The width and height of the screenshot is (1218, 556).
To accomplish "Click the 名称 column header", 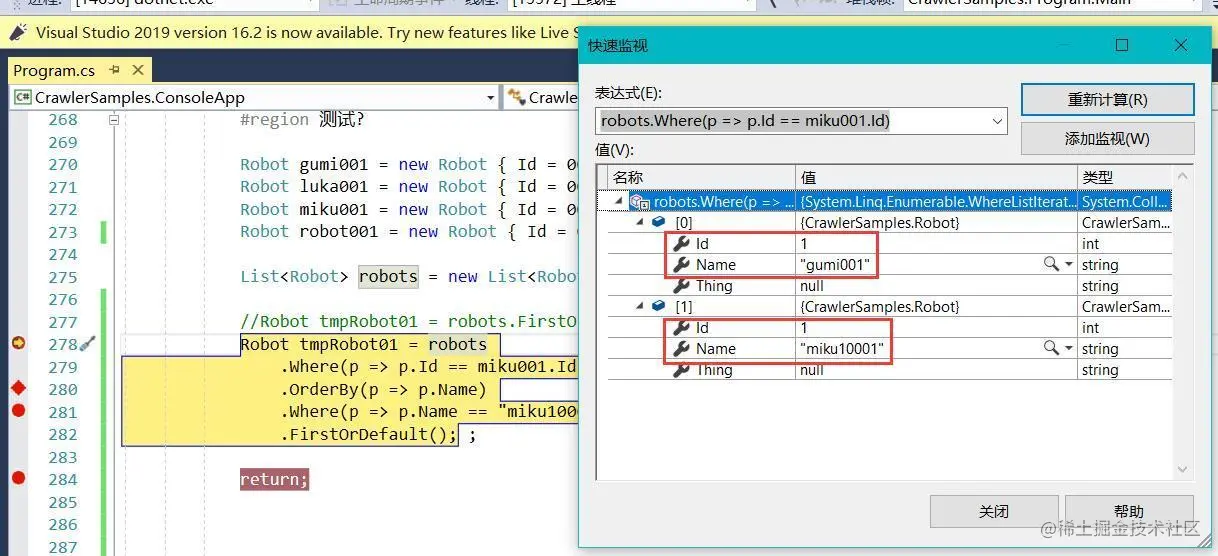I will click(700, 177).
